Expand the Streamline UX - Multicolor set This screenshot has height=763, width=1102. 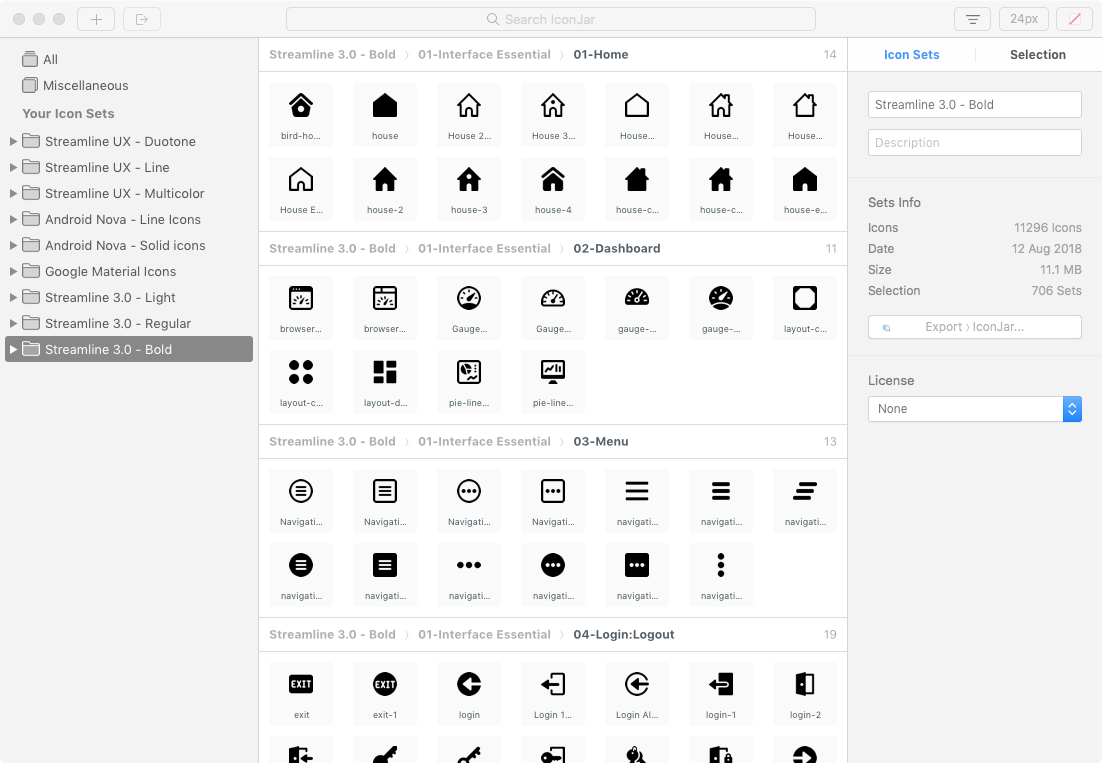tap(13, 193)
